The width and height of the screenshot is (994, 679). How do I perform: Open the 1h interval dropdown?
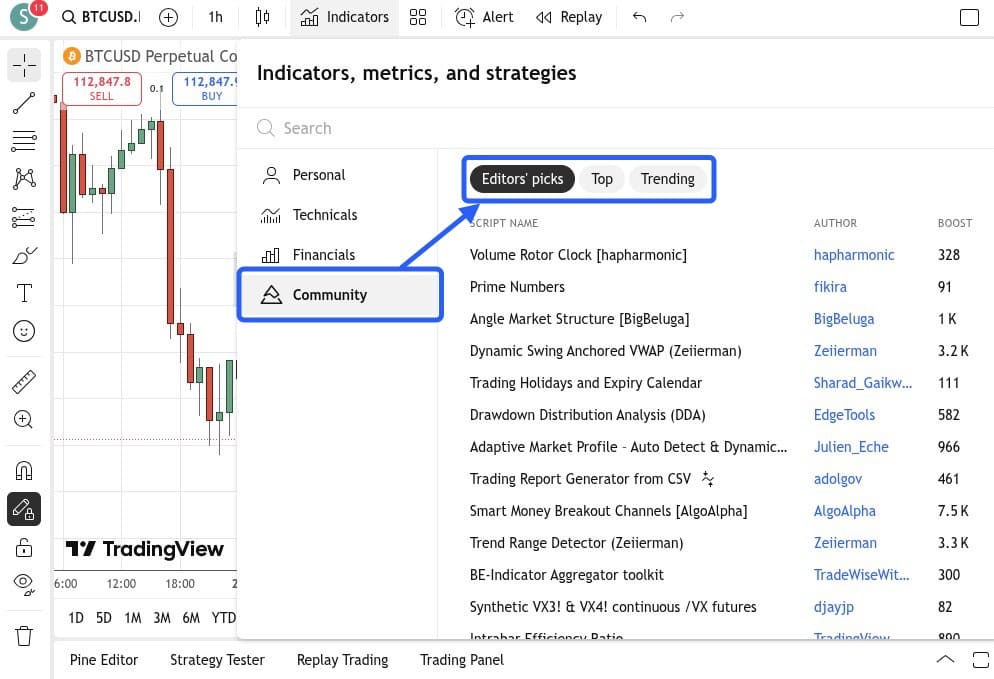coord(216,17)
